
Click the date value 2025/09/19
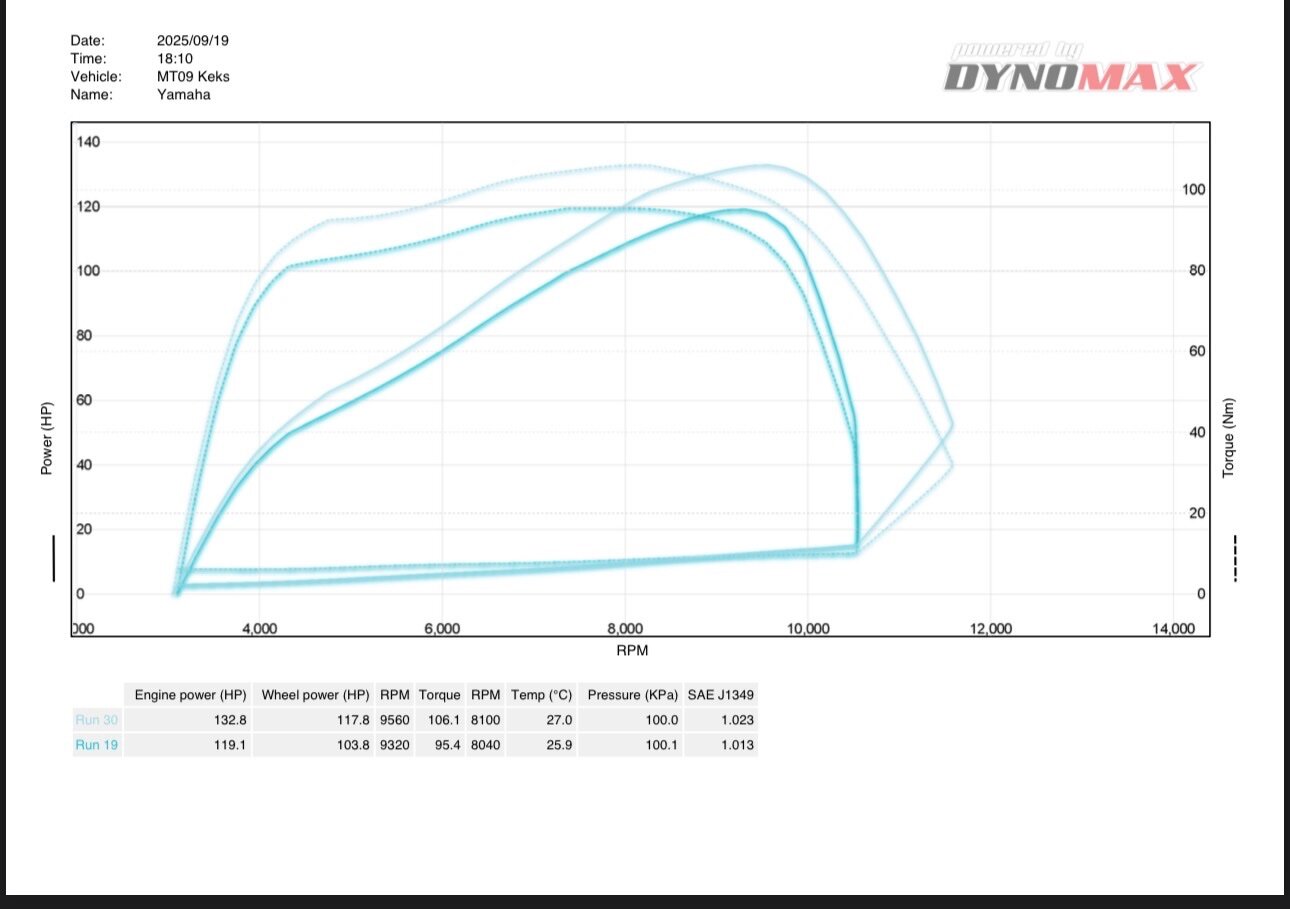[192, 41]
